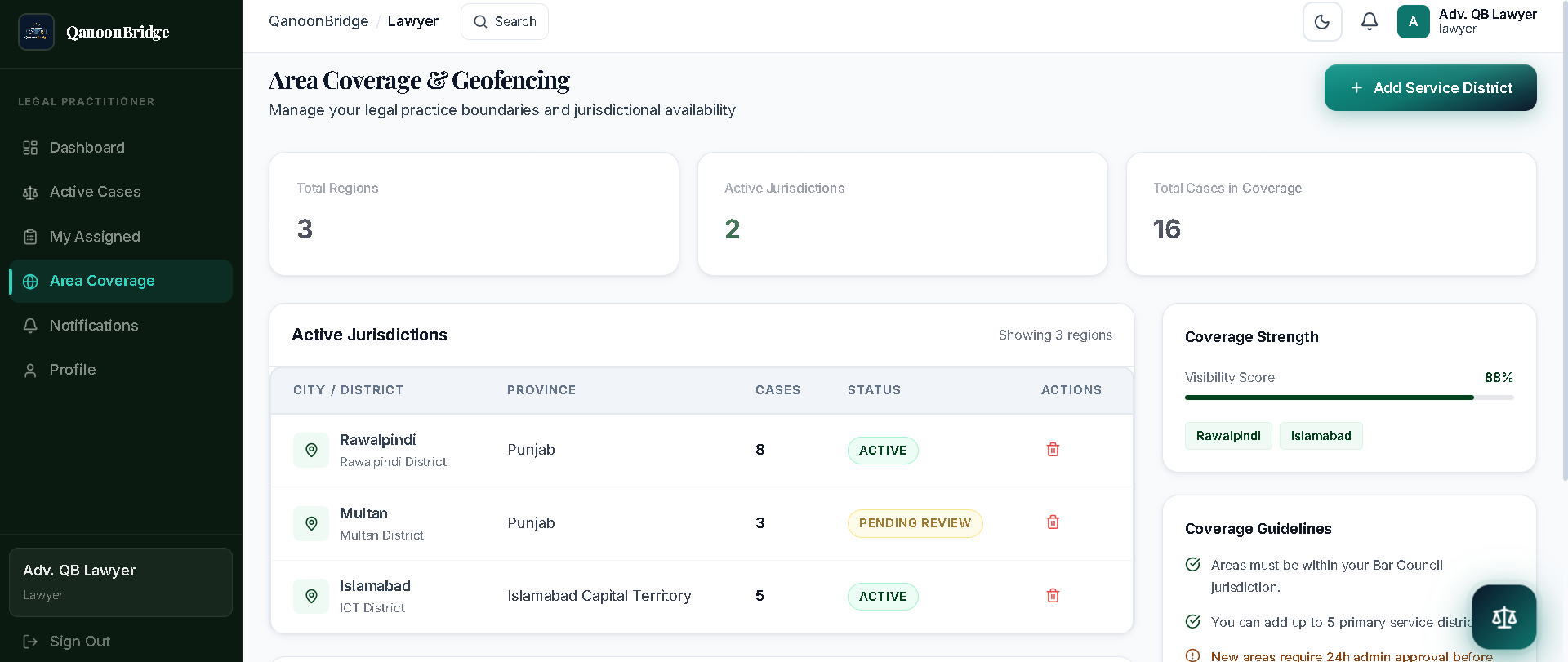Select Area Coverage menu item

[121, 281]
